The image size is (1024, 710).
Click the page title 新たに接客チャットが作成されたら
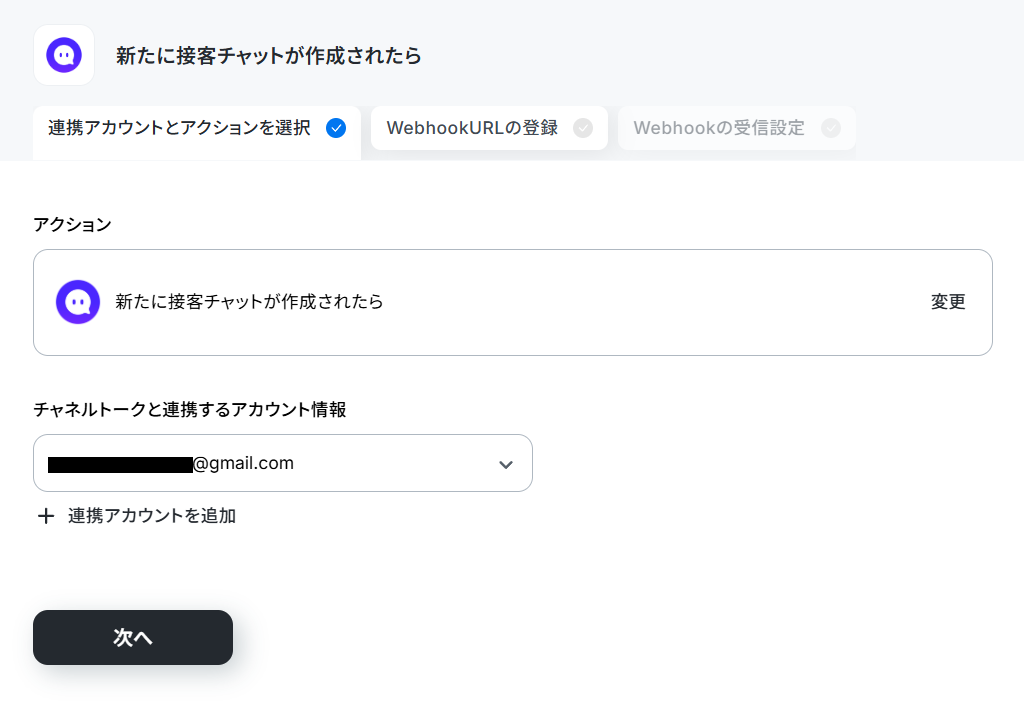(x=268, y=56)
